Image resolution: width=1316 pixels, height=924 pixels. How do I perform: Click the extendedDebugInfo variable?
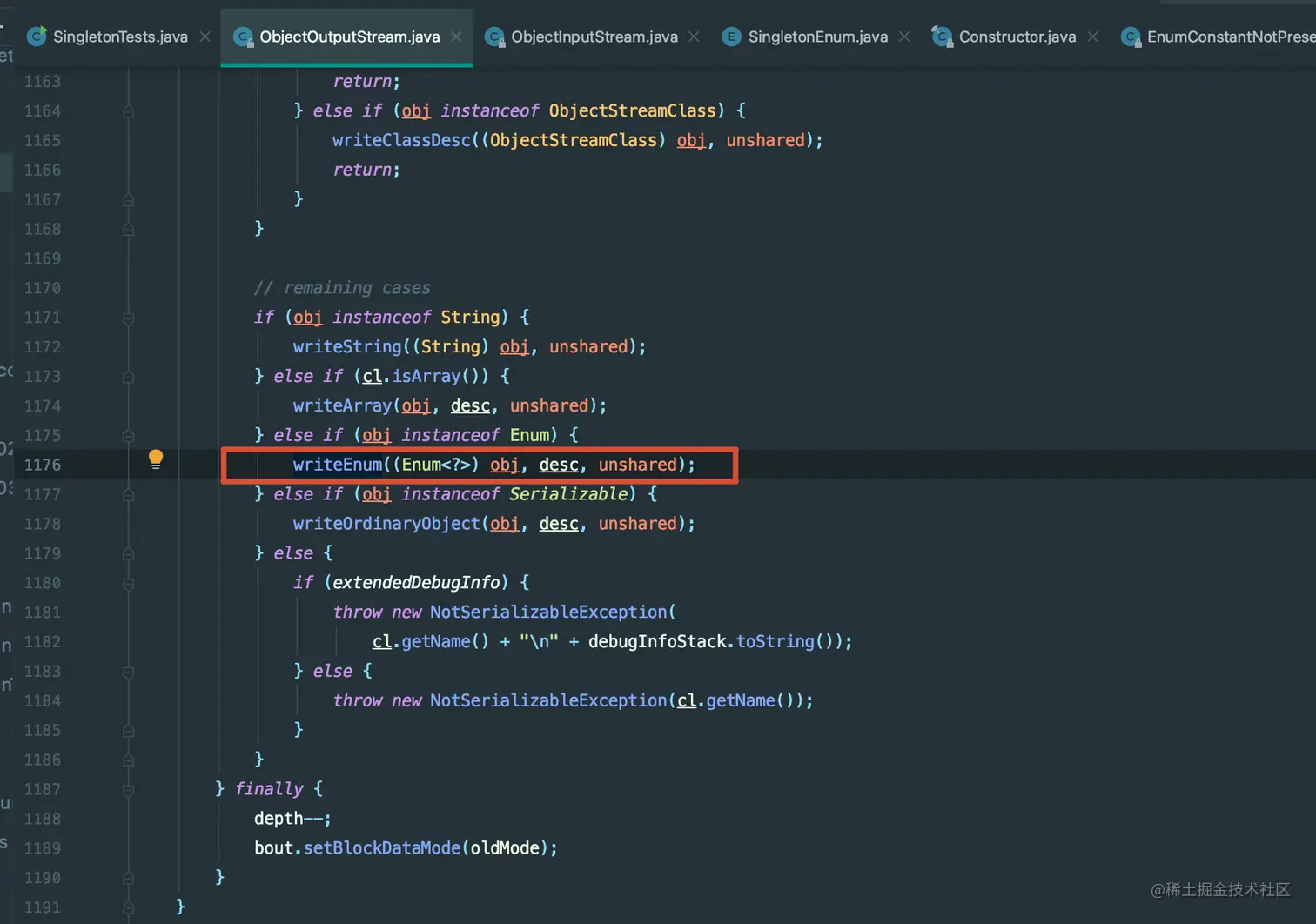click(x=416, y=582)
